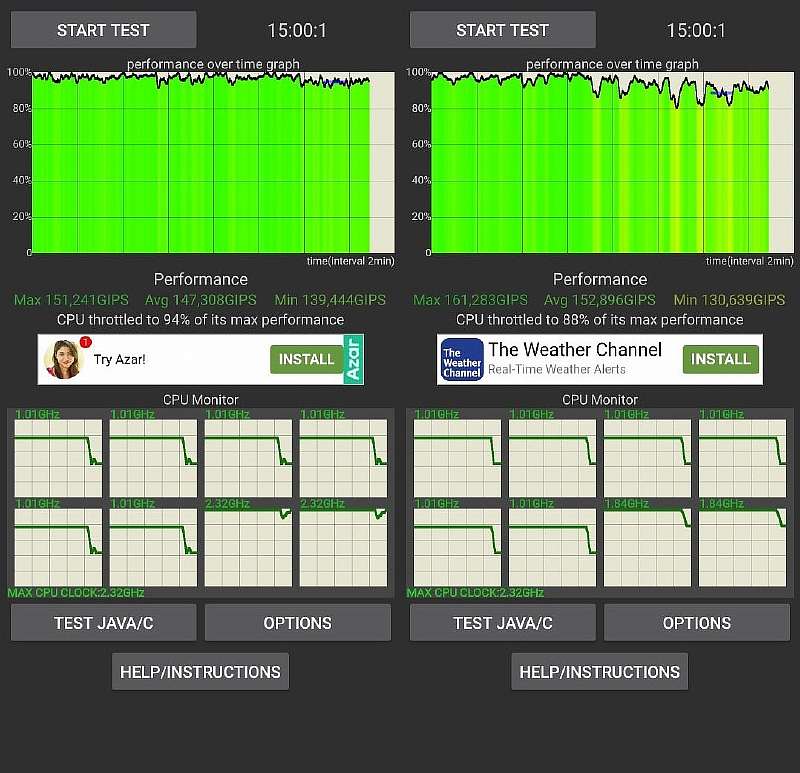Tap the 'Max 161,283GIPS' performance value
The height and width of the screenshot is (773, 800).
470,300
